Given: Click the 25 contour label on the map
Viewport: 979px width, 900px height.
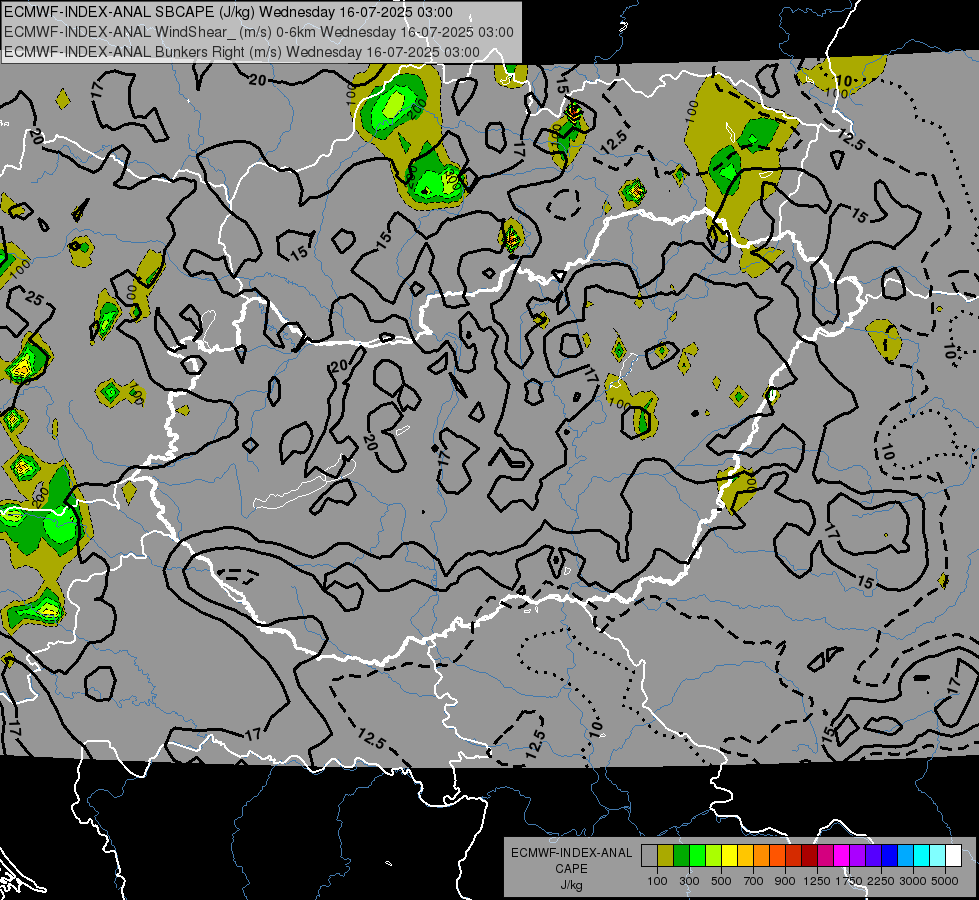Looking at the screenshot, I should click(x=34, y=299).
